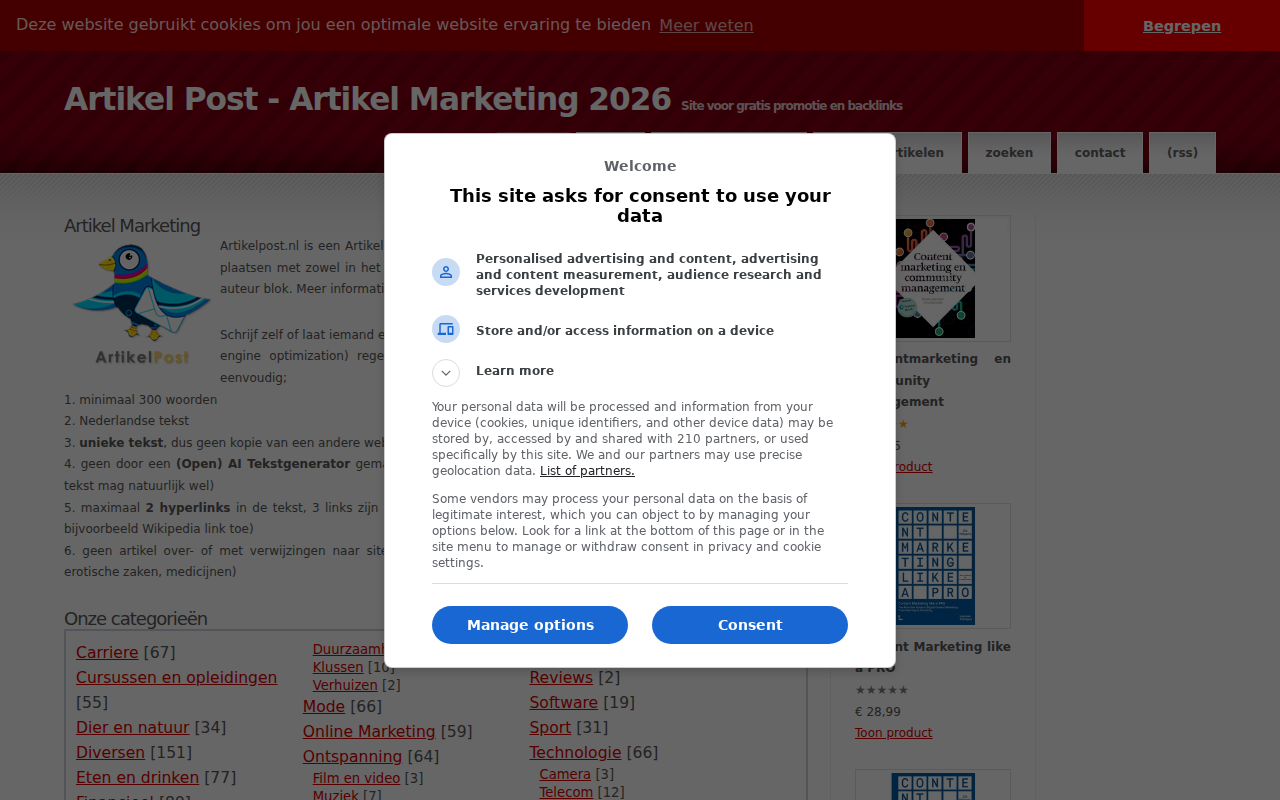Open the Meer weten cookie link
Screen dimensions: 1280x800
[x=706, y=25]
